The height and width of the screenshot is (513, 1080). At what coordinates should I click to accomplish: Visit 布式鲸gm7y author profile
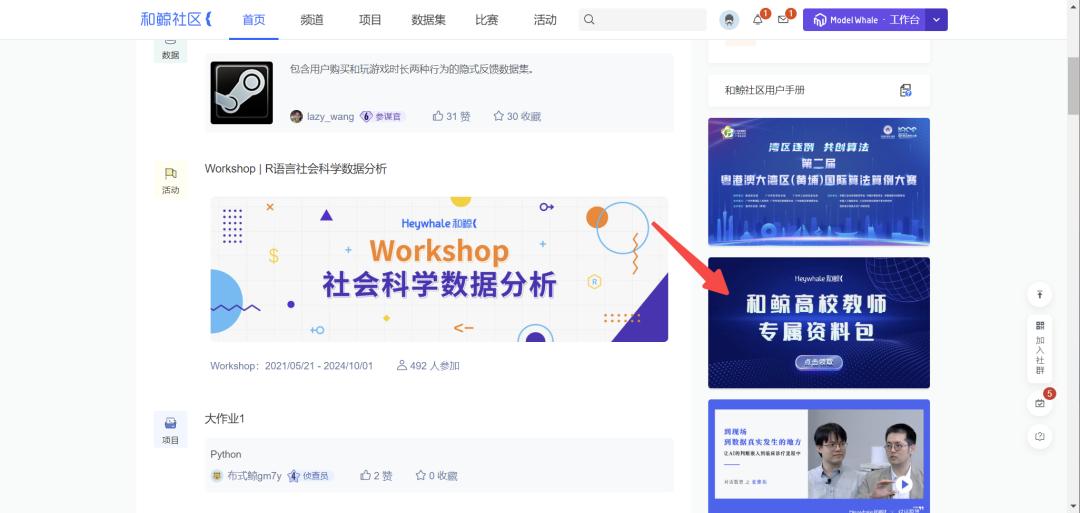point(254,476)
